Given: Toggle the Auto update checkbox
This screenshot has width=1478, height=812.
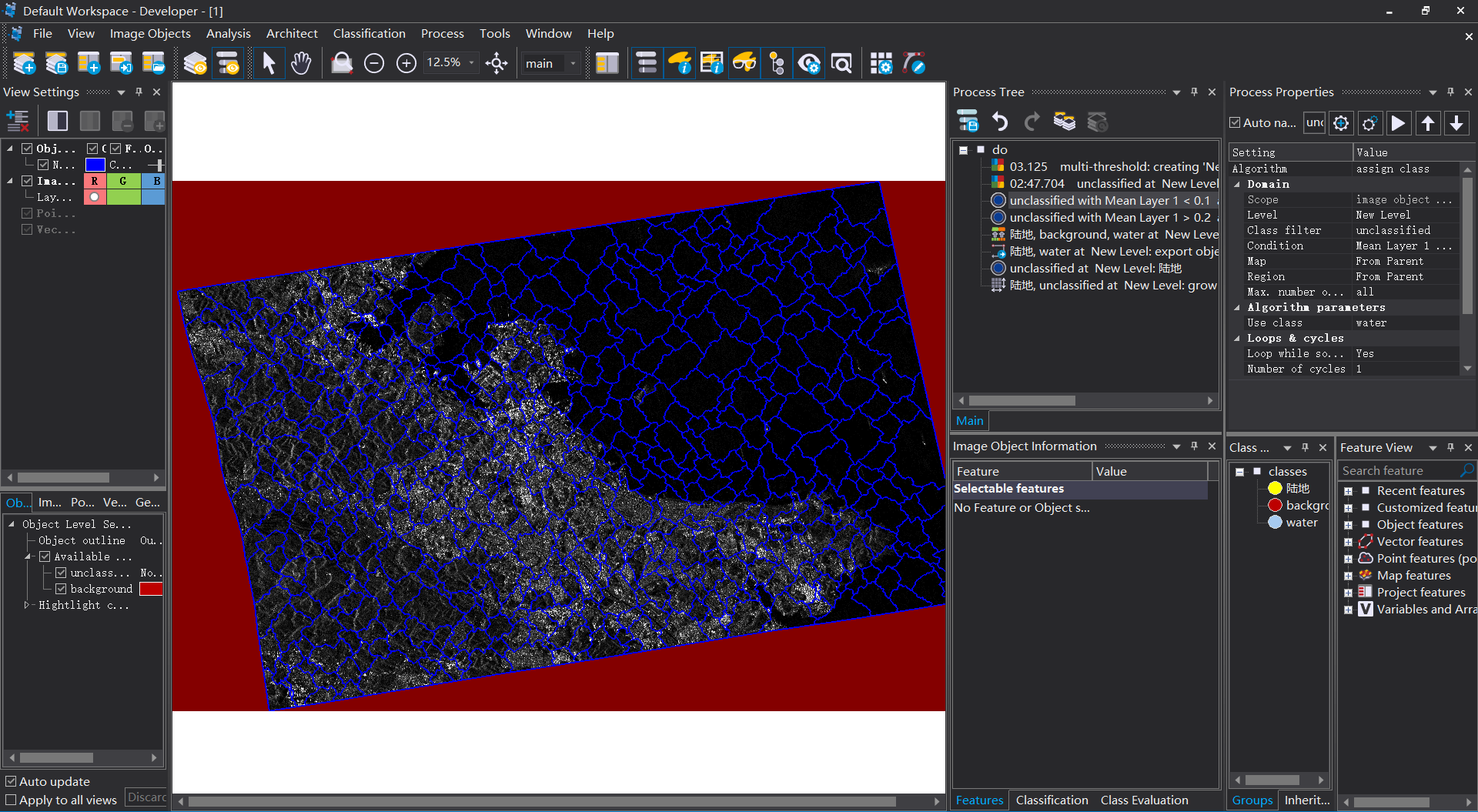Looking at the screenshot, I should click(11, 781).
